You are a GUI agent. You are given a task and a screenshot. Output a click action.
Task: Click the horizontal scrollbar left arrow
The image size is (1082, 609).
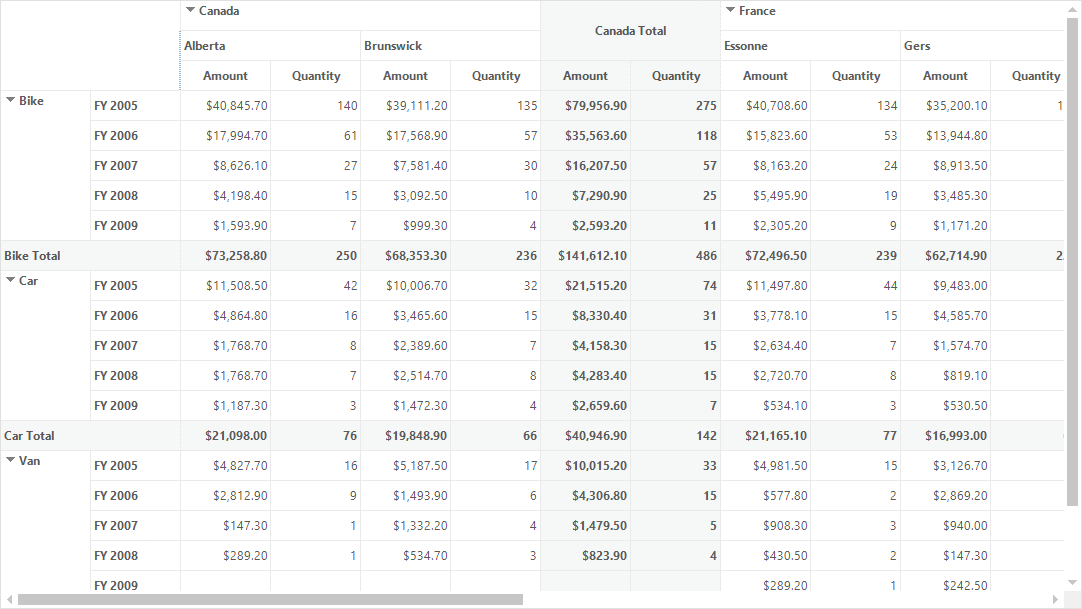click(9, 599)
